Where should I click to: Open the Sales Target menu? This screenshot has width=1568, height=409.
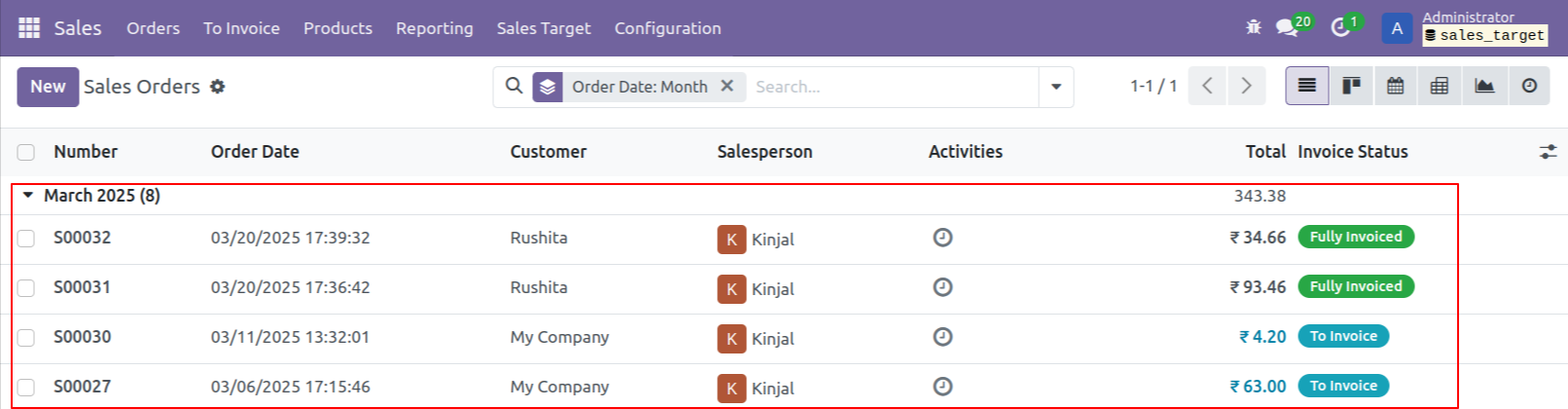point(543,28)
